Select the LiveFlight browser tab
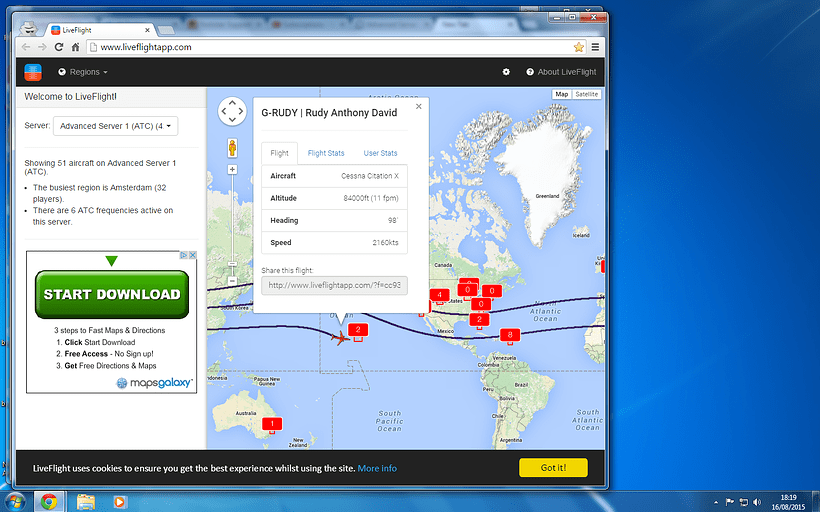This screenshot has width=820, height=512. coord(99,30)
